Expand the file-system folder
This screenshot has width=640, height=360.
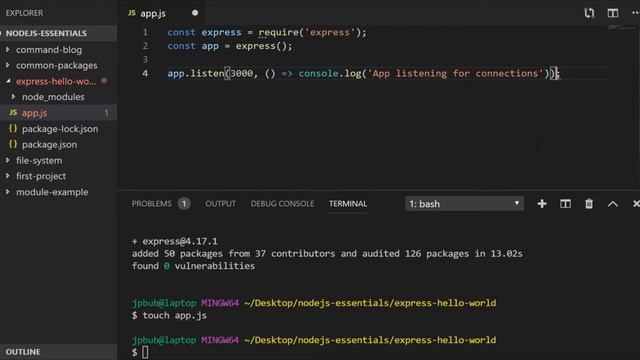pos(39,160)
